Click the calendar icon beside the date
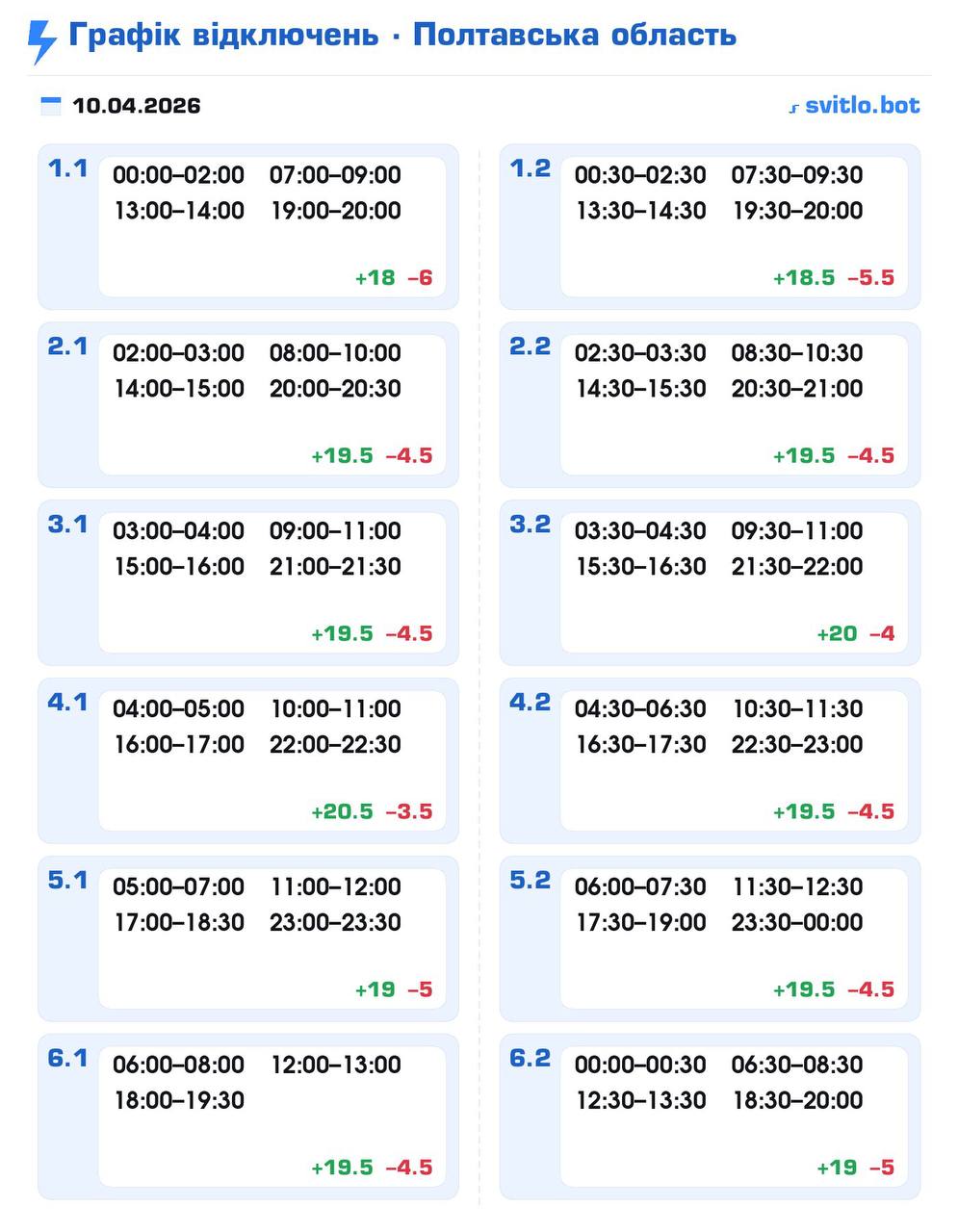The image size is (958, 1232). pyautogui.click(x=50, y=106)
